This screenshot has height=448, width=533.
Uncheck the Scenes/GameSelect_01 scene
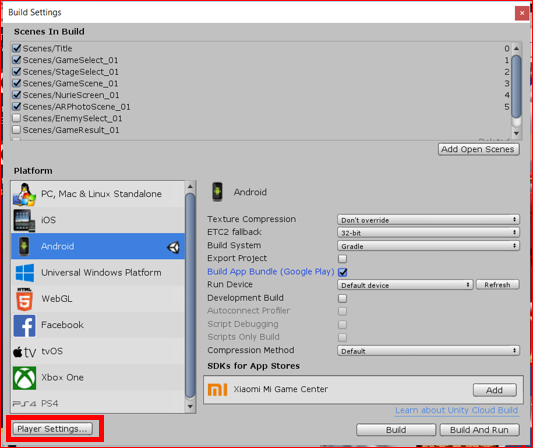pyautogui.click(x=17, y=60)
